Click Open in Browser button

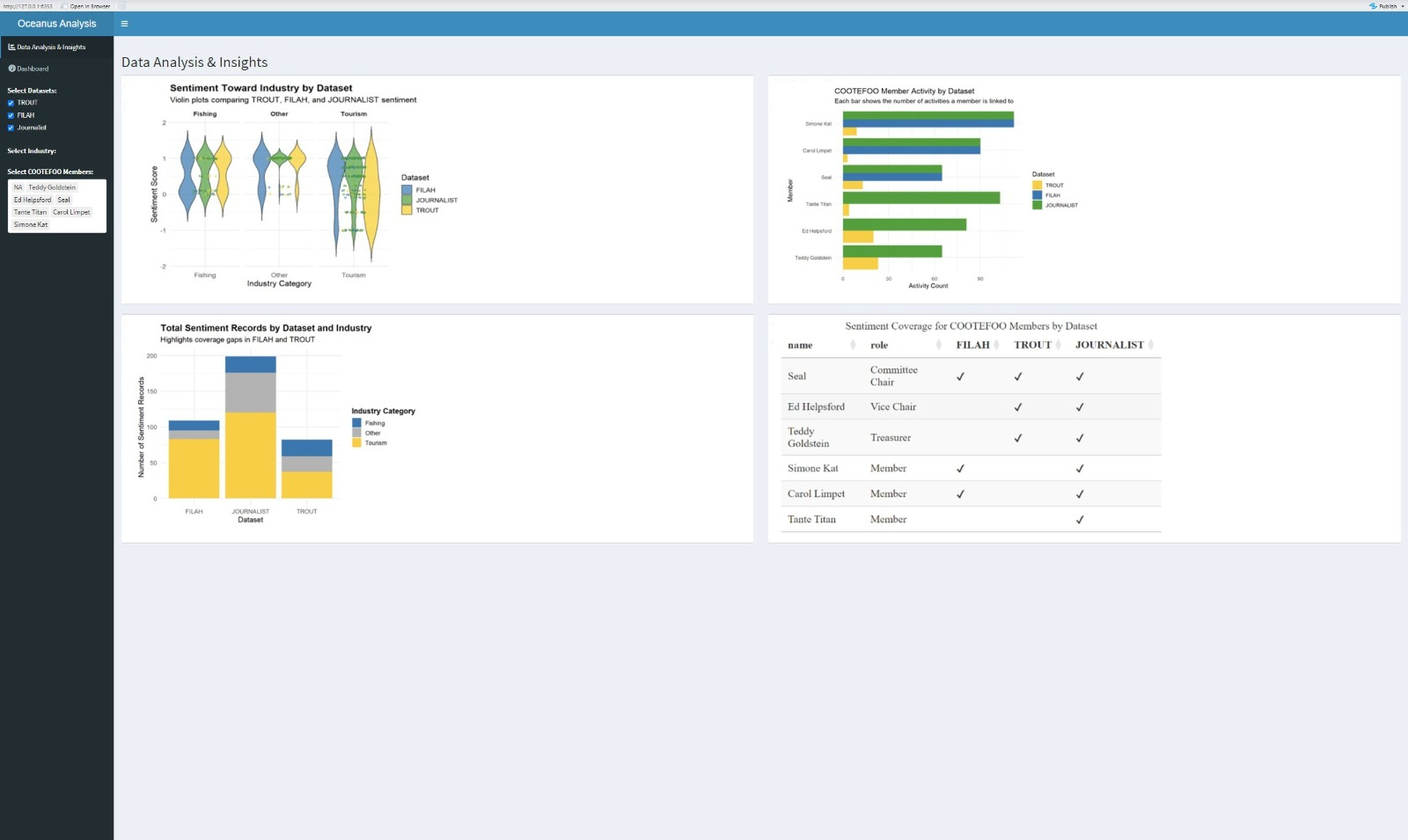coord(90,6)
